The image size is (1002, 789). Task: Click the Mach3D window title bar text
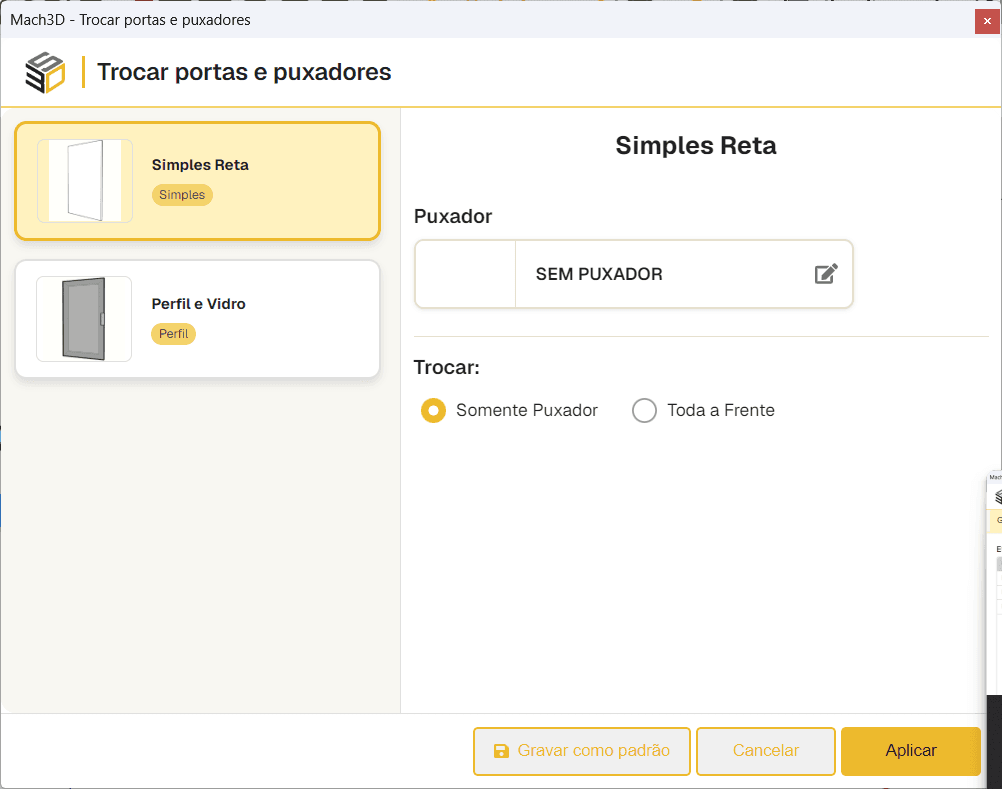point(130,20)
